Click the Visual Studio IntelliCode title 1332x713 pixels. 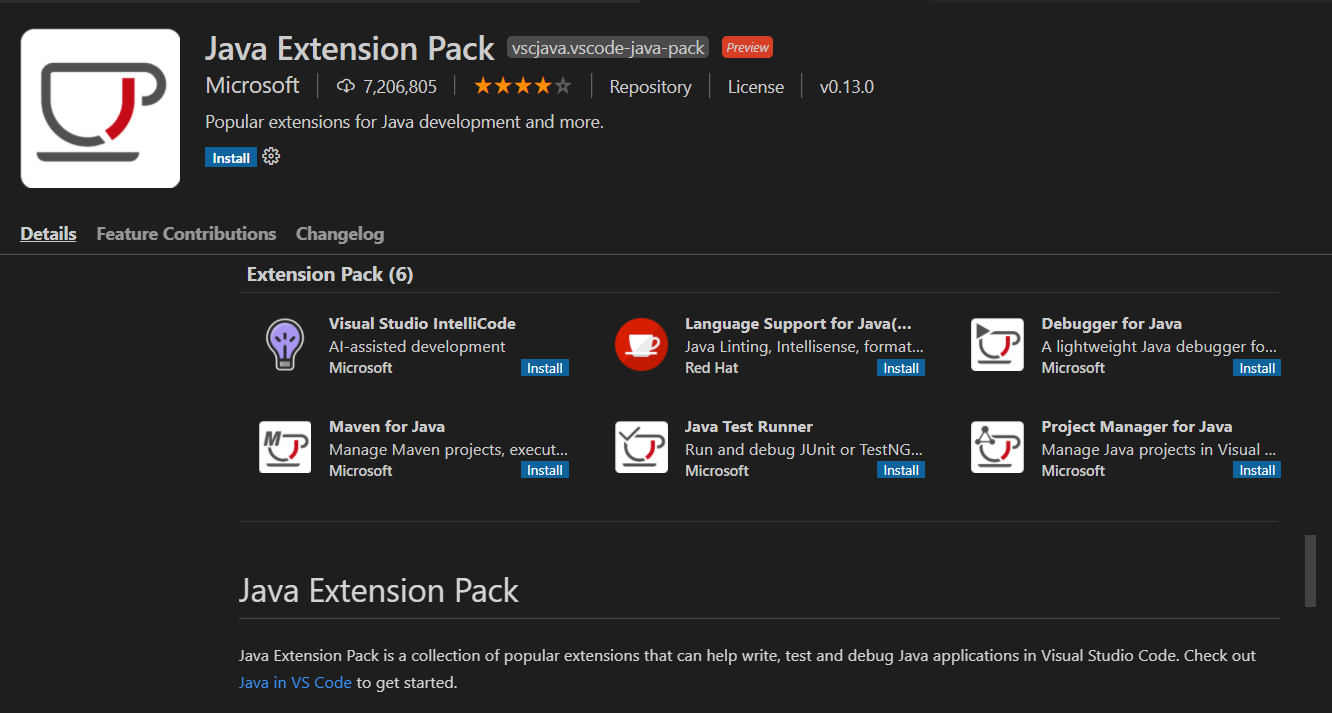click(422, 324)
